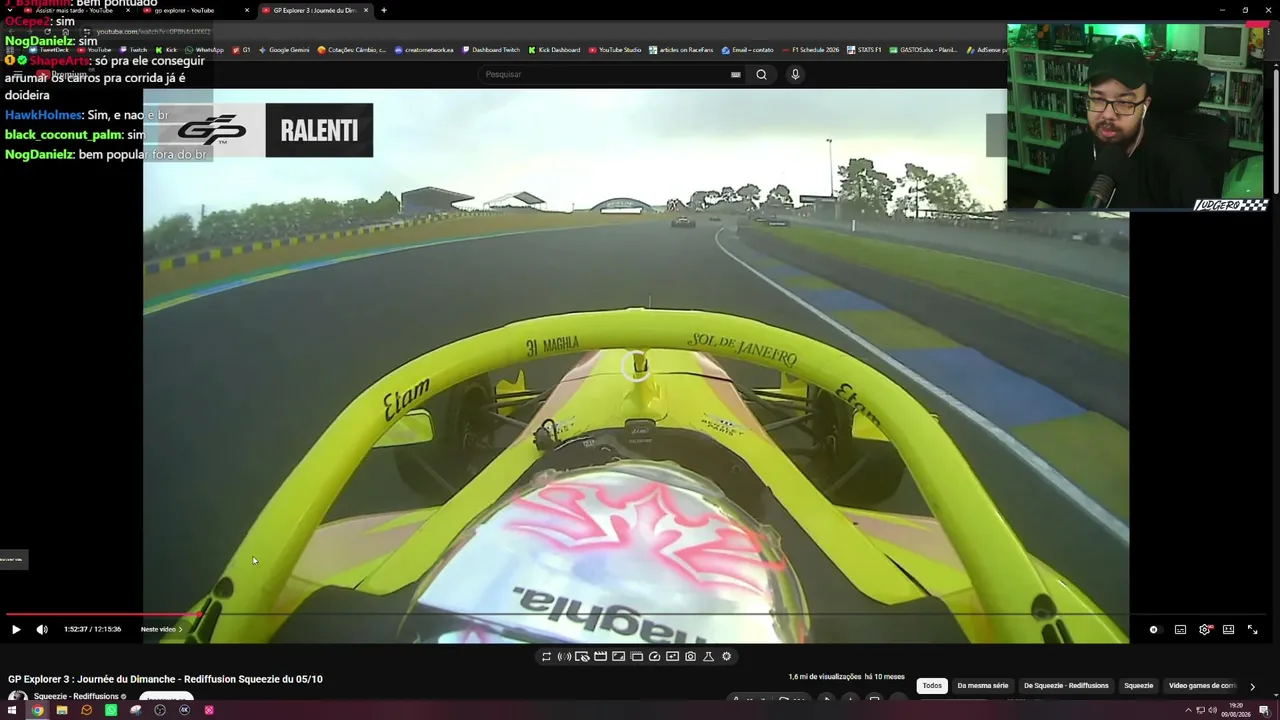
Task: Play the YouTube video
Action: (16, 630)
